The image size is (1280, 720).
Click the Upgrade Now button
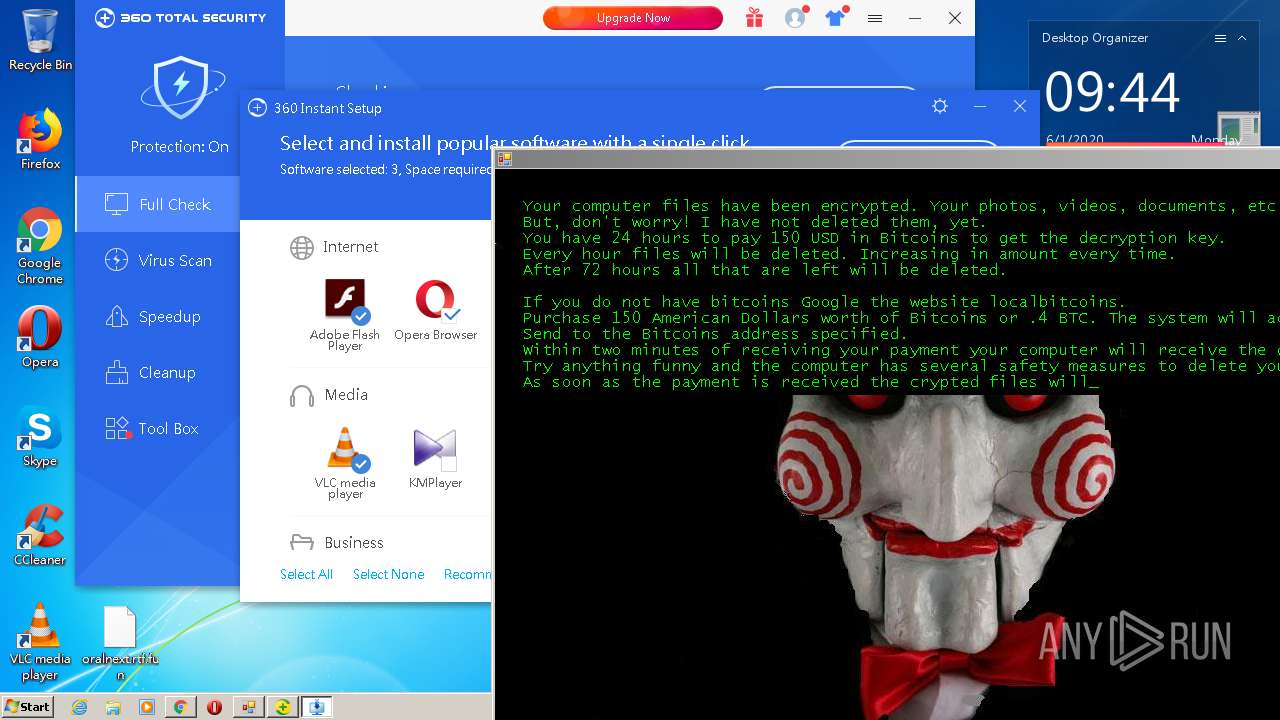(633, 18)
